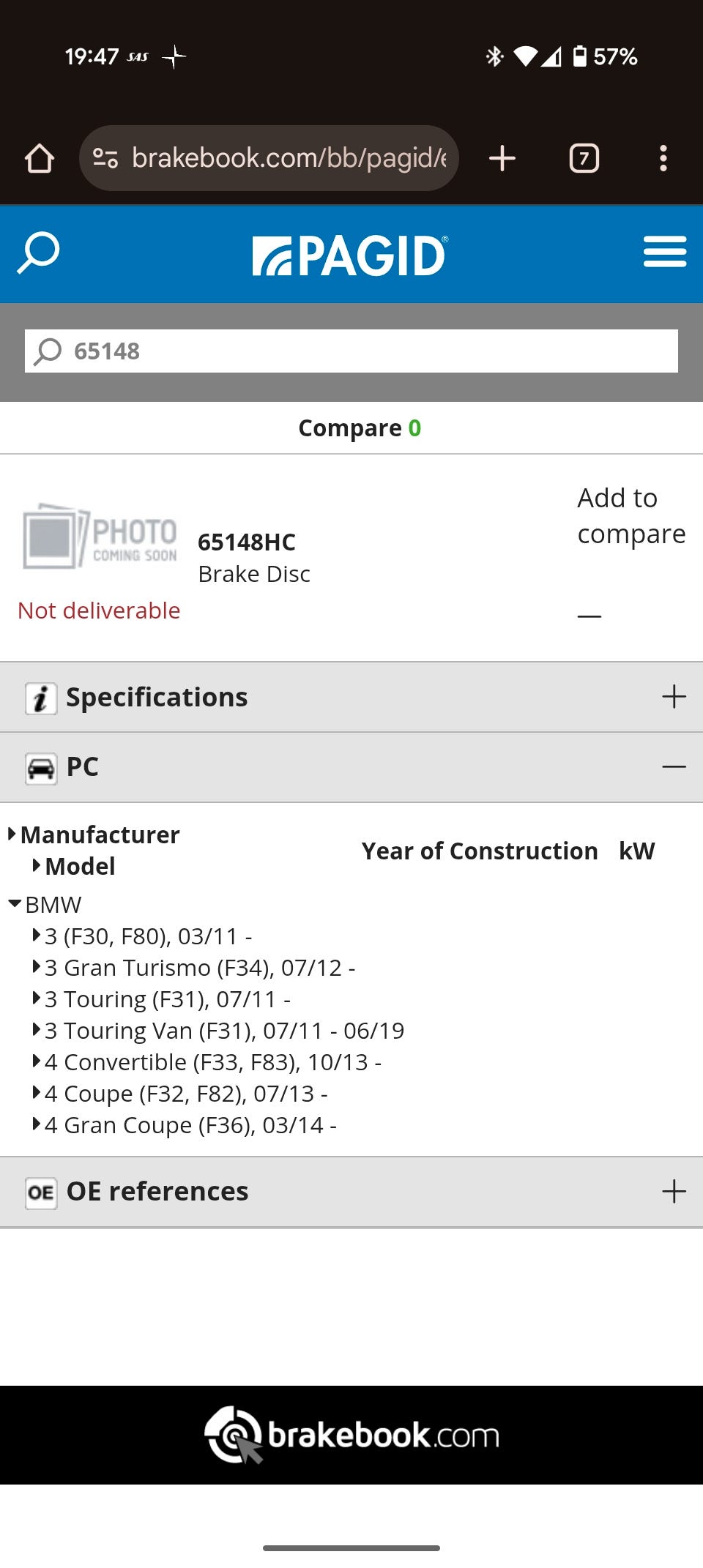Tap the Photo Coming Soon thumbnail
Image resolution: width=703 pixels, height=1568 pixels.
100,537
